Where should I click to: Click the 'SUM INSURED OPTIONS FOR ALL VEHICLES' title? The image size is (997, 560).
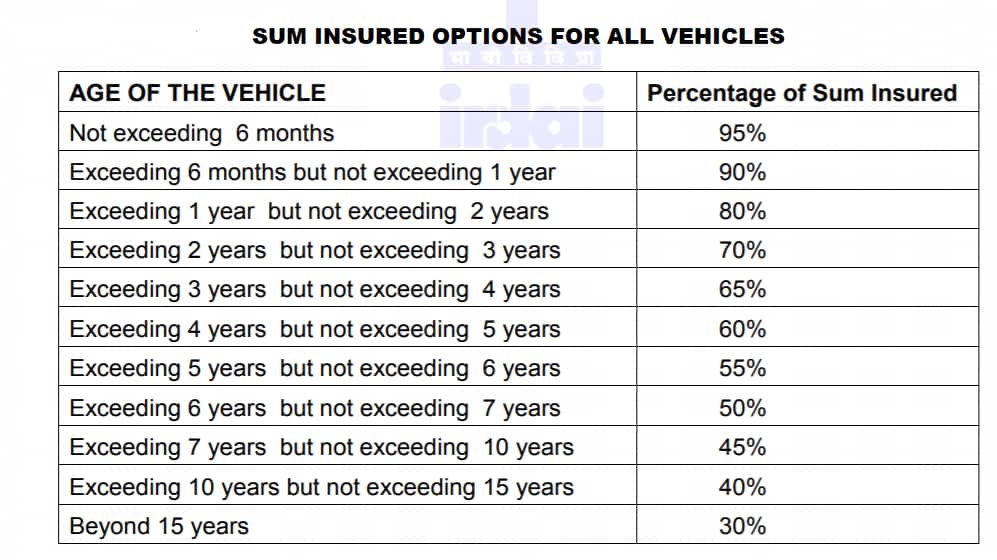coord(518,36)
